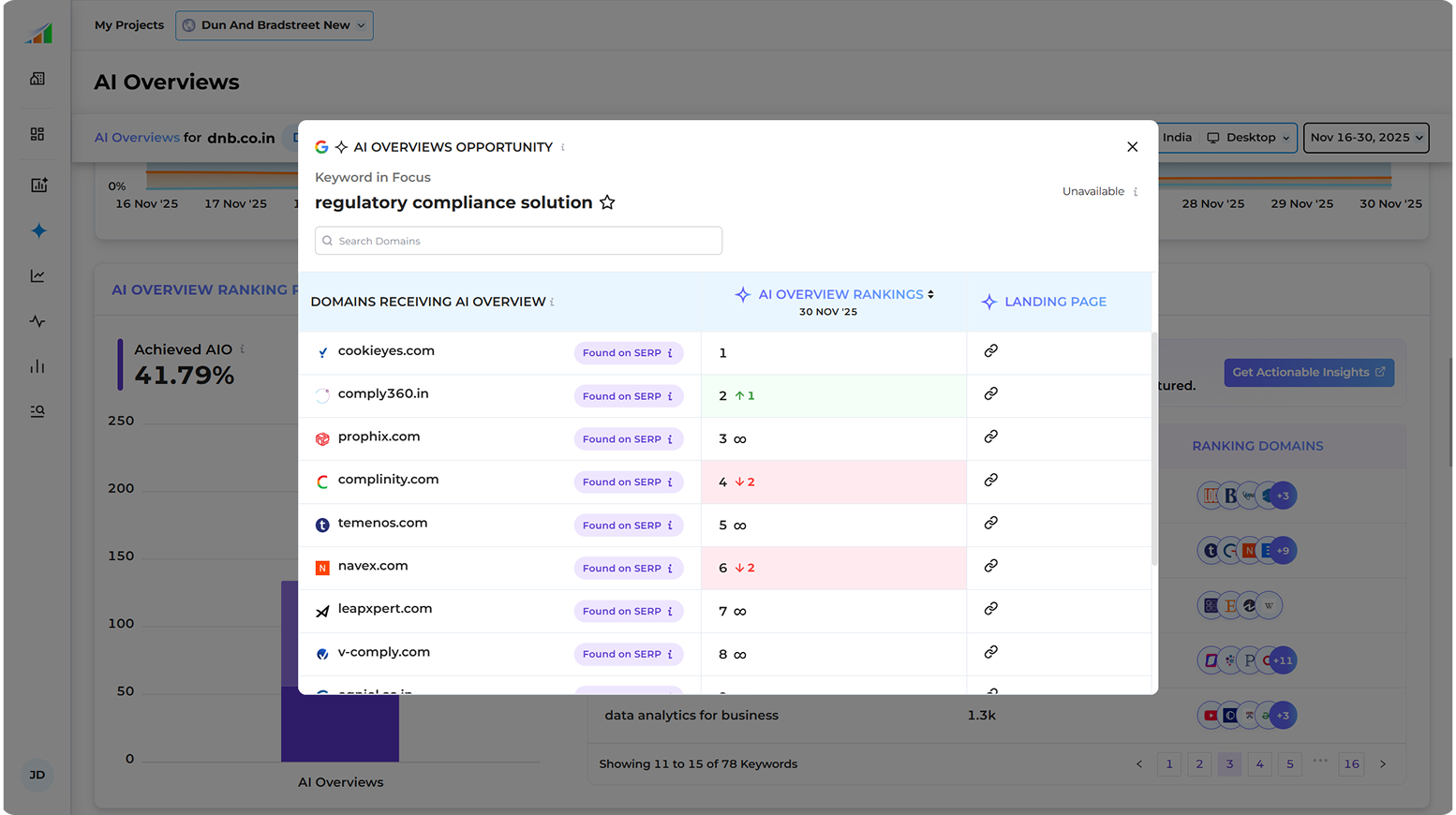This screenshot has height=815, width=1456.
Task: Open the Dun And Bradstreet New project dropdown
Action: 274,25
